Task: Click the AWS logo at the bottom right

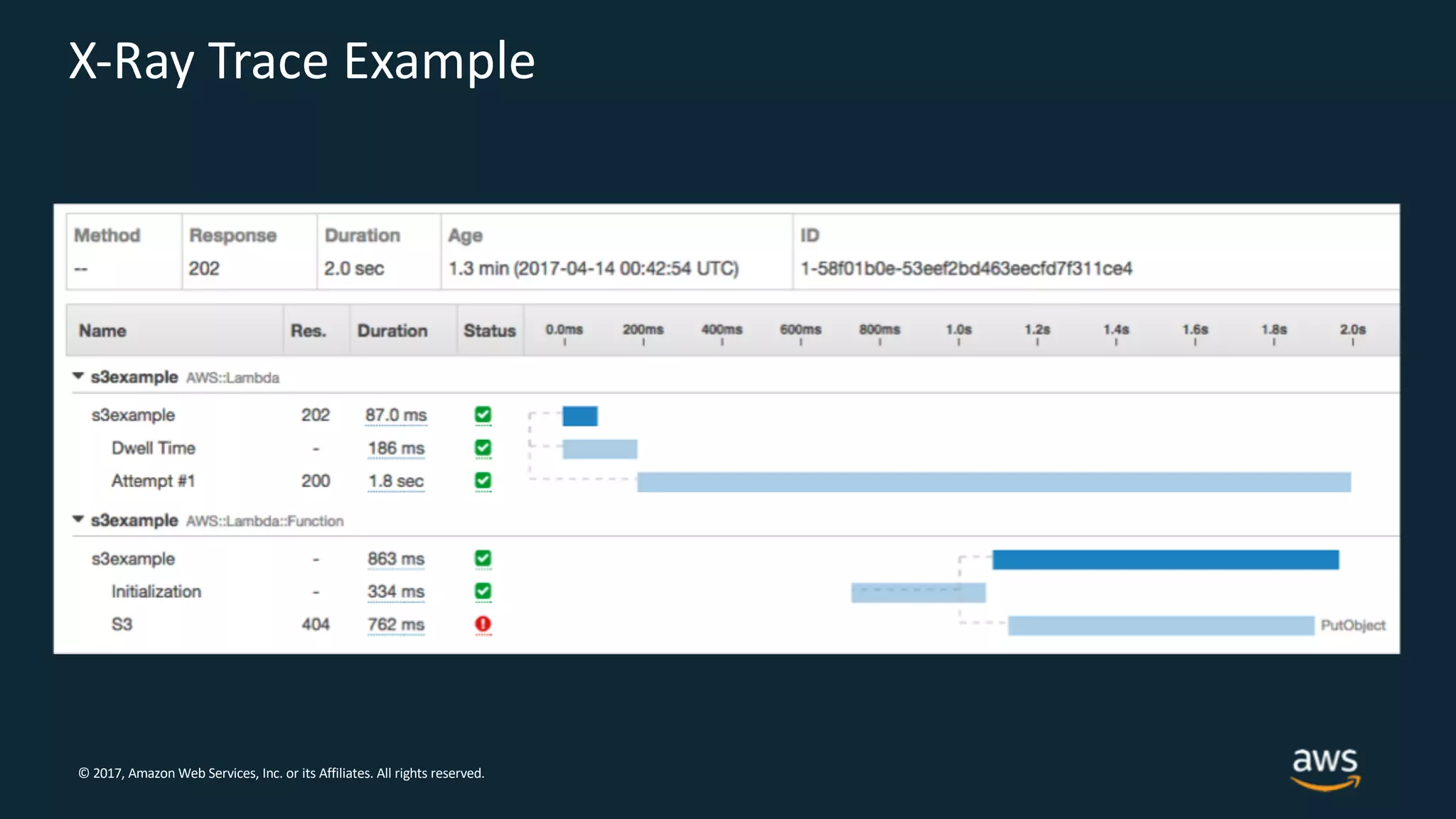Action: pyautogui.click(x=1324, y=768)
